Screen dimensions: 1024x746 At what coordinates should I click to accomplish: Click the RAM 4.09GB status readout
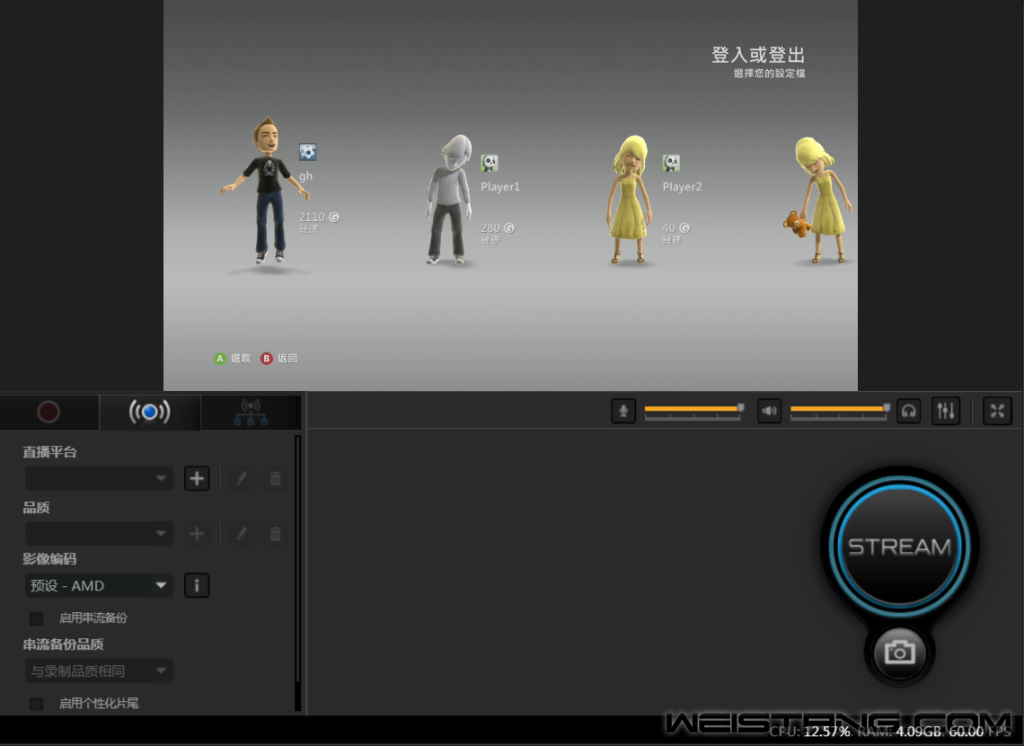pyautogui.click(x=900, y=732)
